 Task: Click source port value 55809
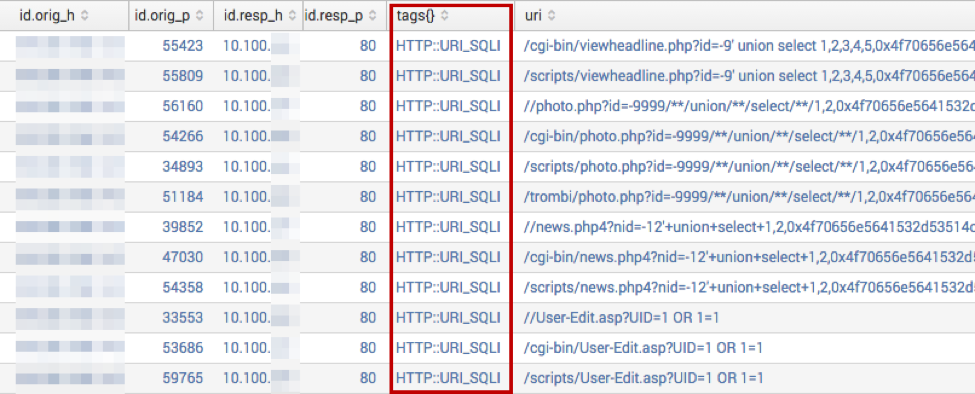tap(183, 76)
